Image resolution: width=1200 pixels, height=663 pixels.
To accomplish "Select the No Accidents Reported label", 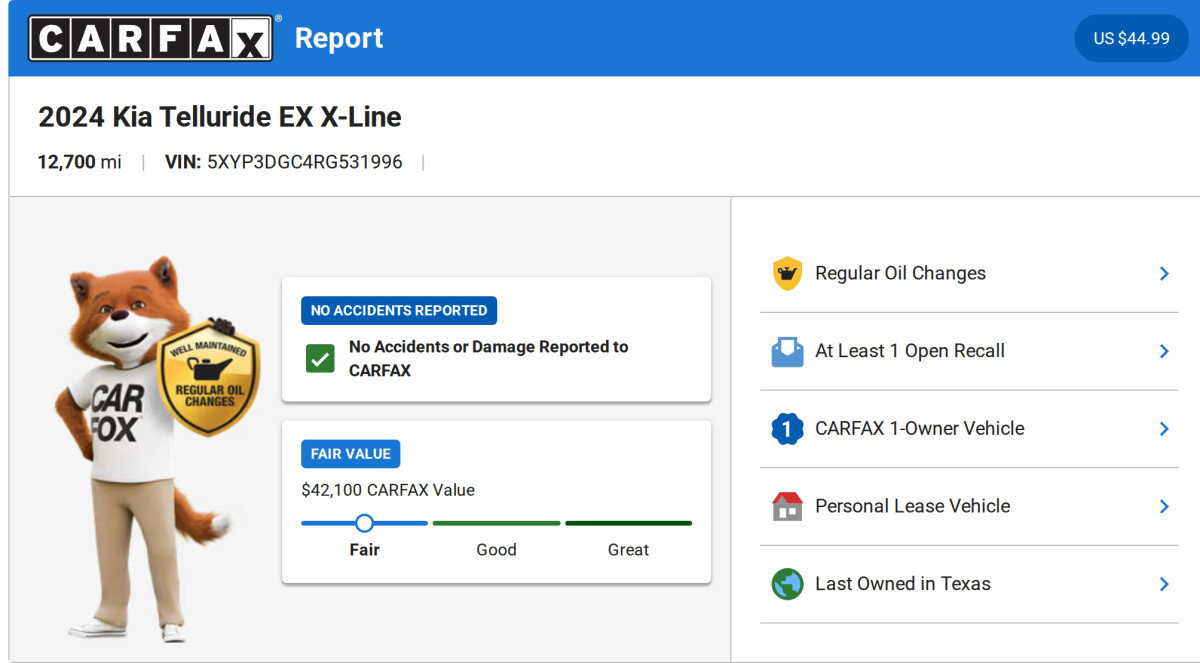I will coord(398,311).
